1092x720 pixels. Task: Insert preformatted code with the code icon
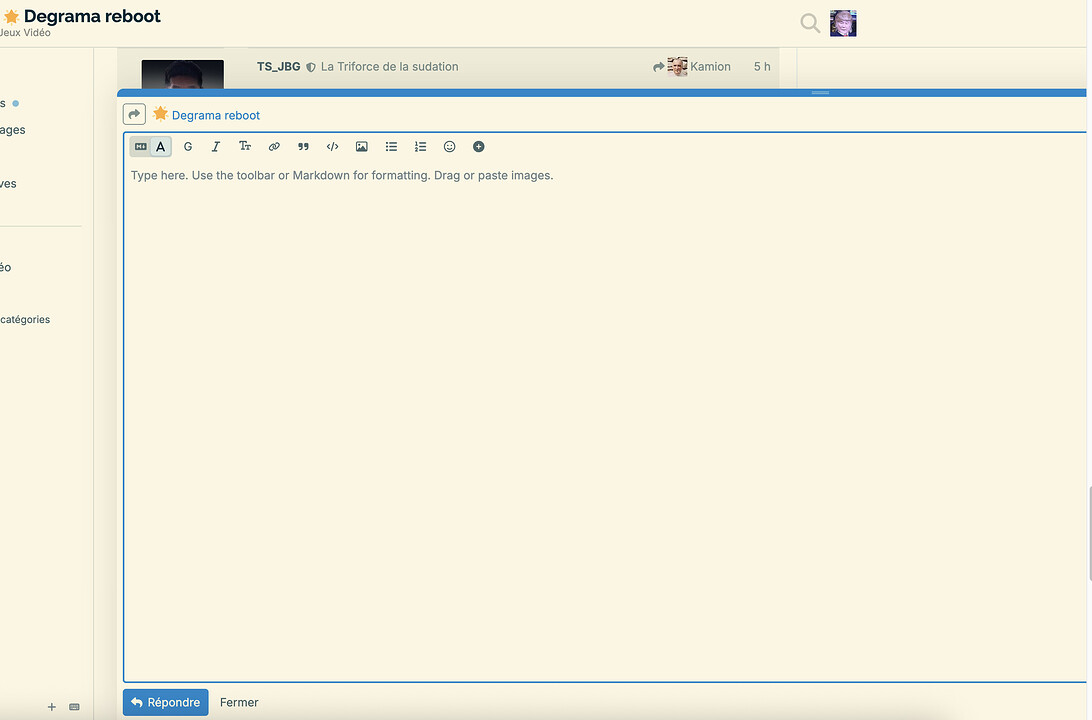332,147
